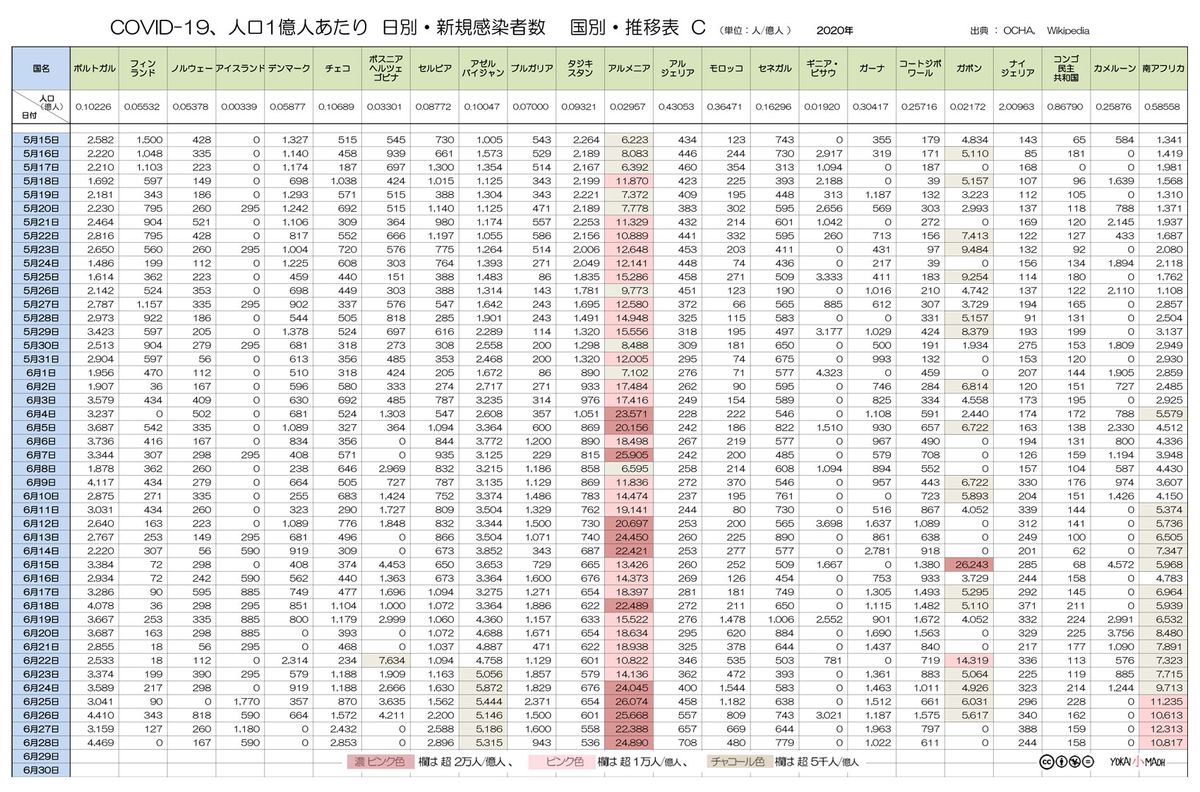The height and width of the screenshot is (792, 1200).
Task: Click the チャコール色 legend swatch
Action: [741, 762]
